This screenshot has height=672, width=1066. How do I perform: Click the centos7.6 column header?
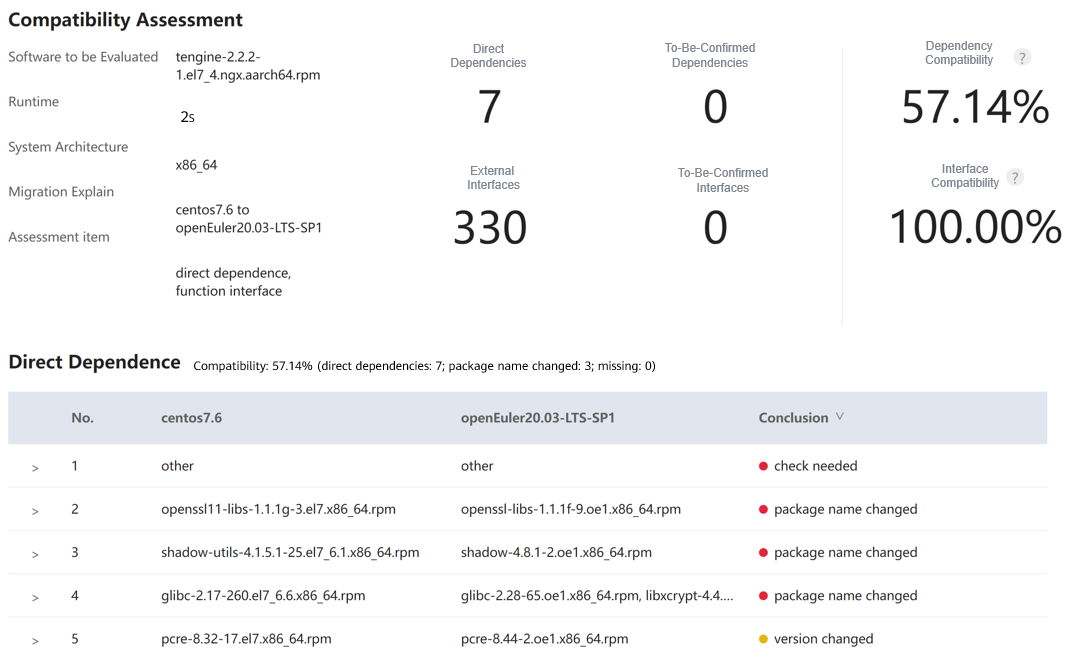click(x=191, y=418)
